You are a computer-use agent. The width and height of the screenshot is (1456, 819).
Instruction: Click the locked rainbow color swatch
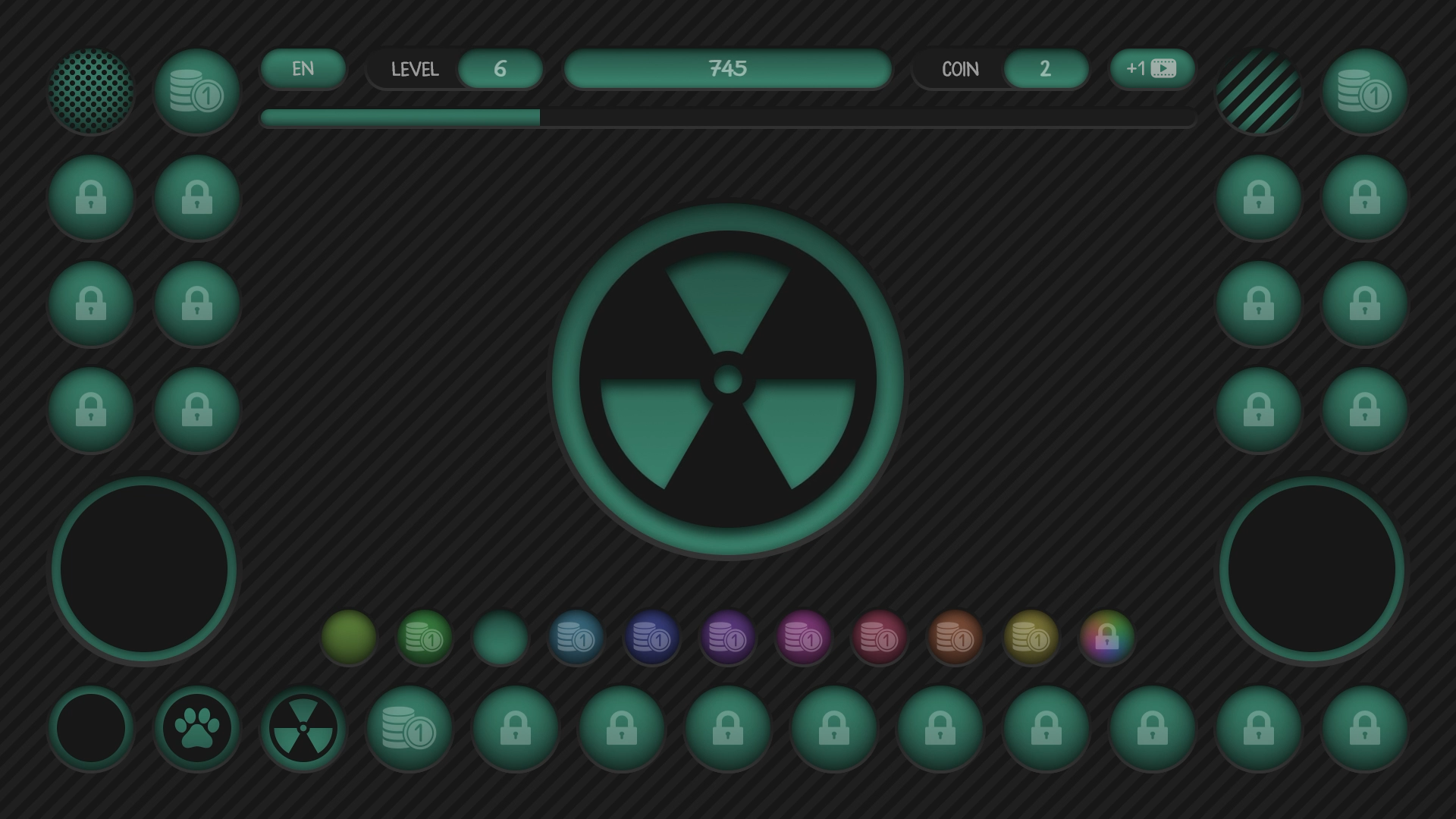(x=1107, y=638)
